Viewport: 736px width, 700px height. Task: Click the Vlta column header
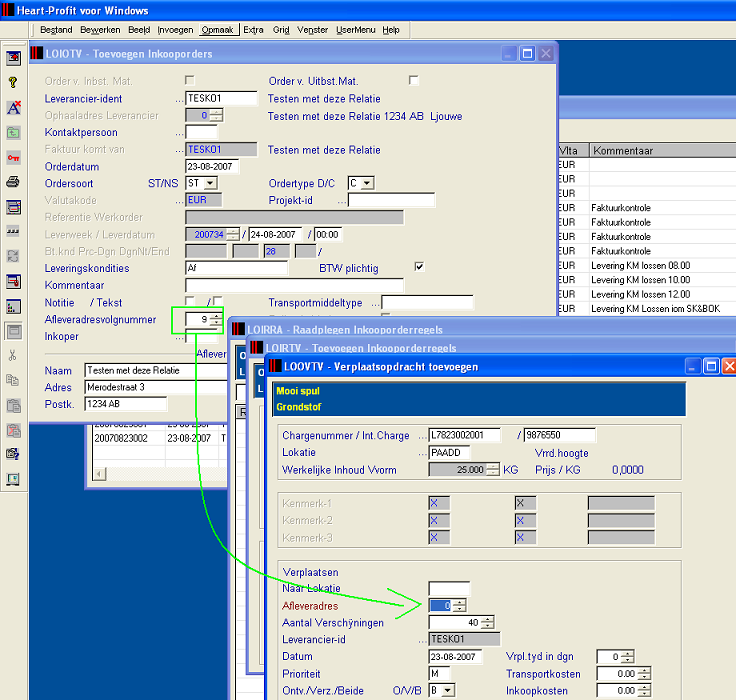pyautogui.click(x=573, y=151)
